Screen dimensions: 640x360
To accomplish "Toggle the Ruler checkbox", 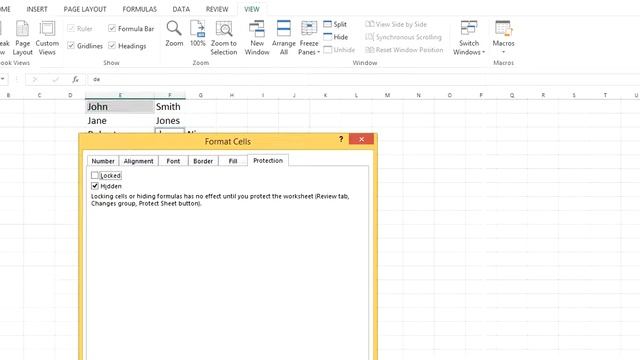I will click(x=71, y=28).
